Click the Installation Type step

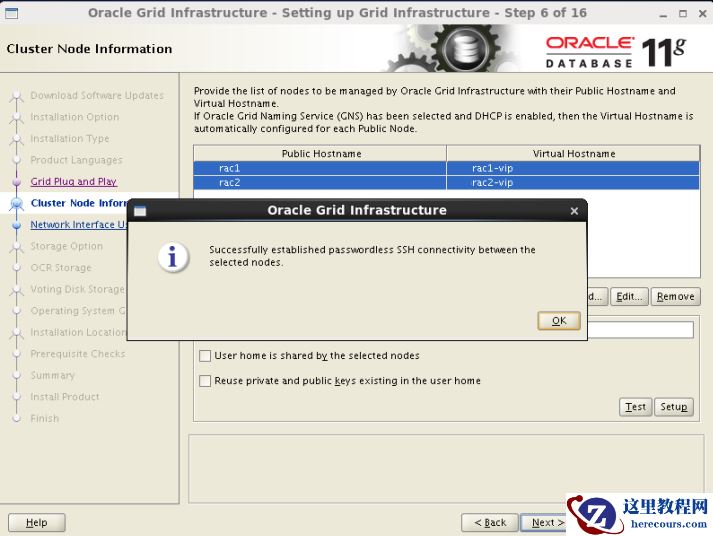[70, 138]
